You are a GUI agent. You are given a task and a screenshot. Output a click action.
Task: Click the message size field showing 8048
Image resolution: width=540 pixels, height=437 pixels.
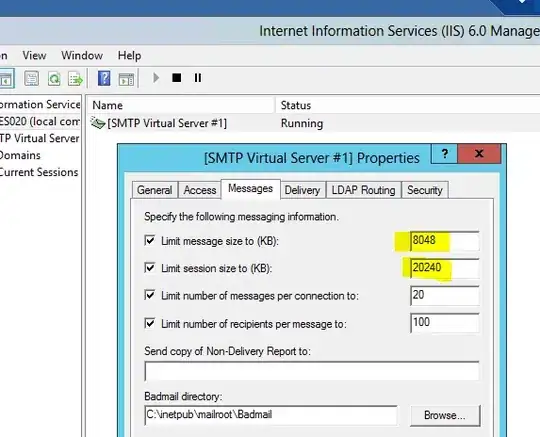click(x=444, y=241)
